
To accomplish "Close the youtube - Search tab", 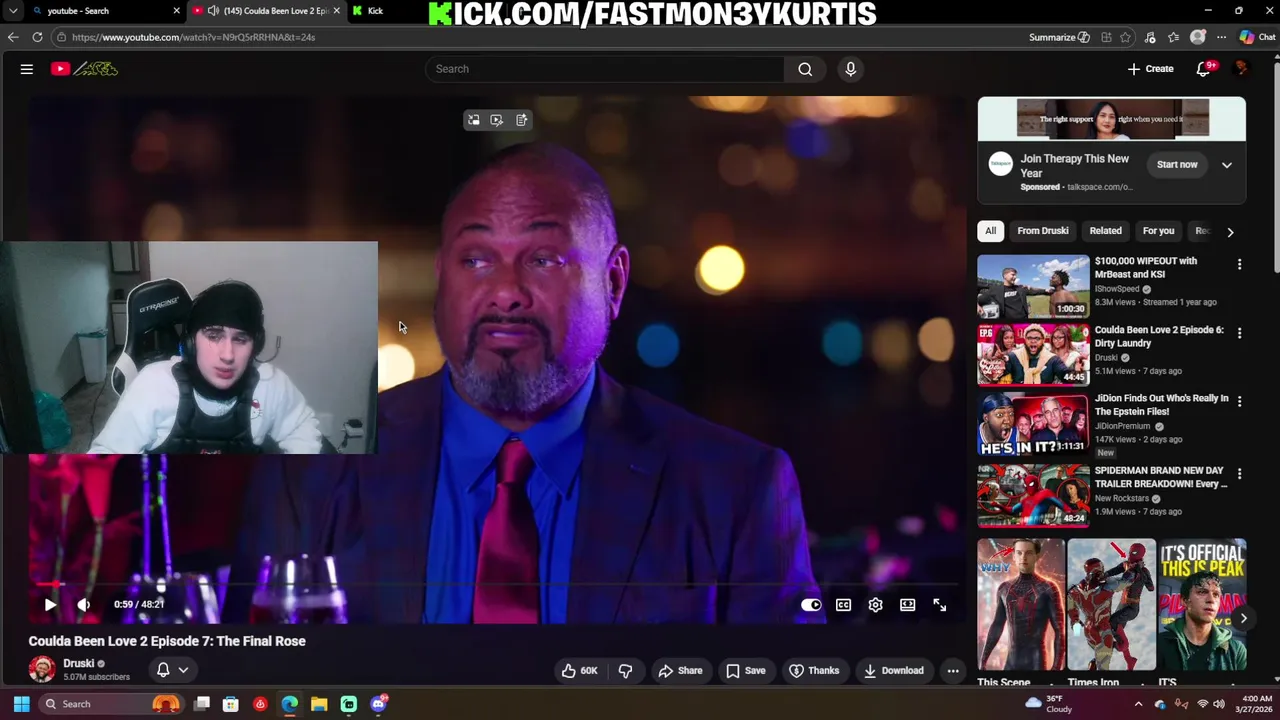I will pos(177,11).
